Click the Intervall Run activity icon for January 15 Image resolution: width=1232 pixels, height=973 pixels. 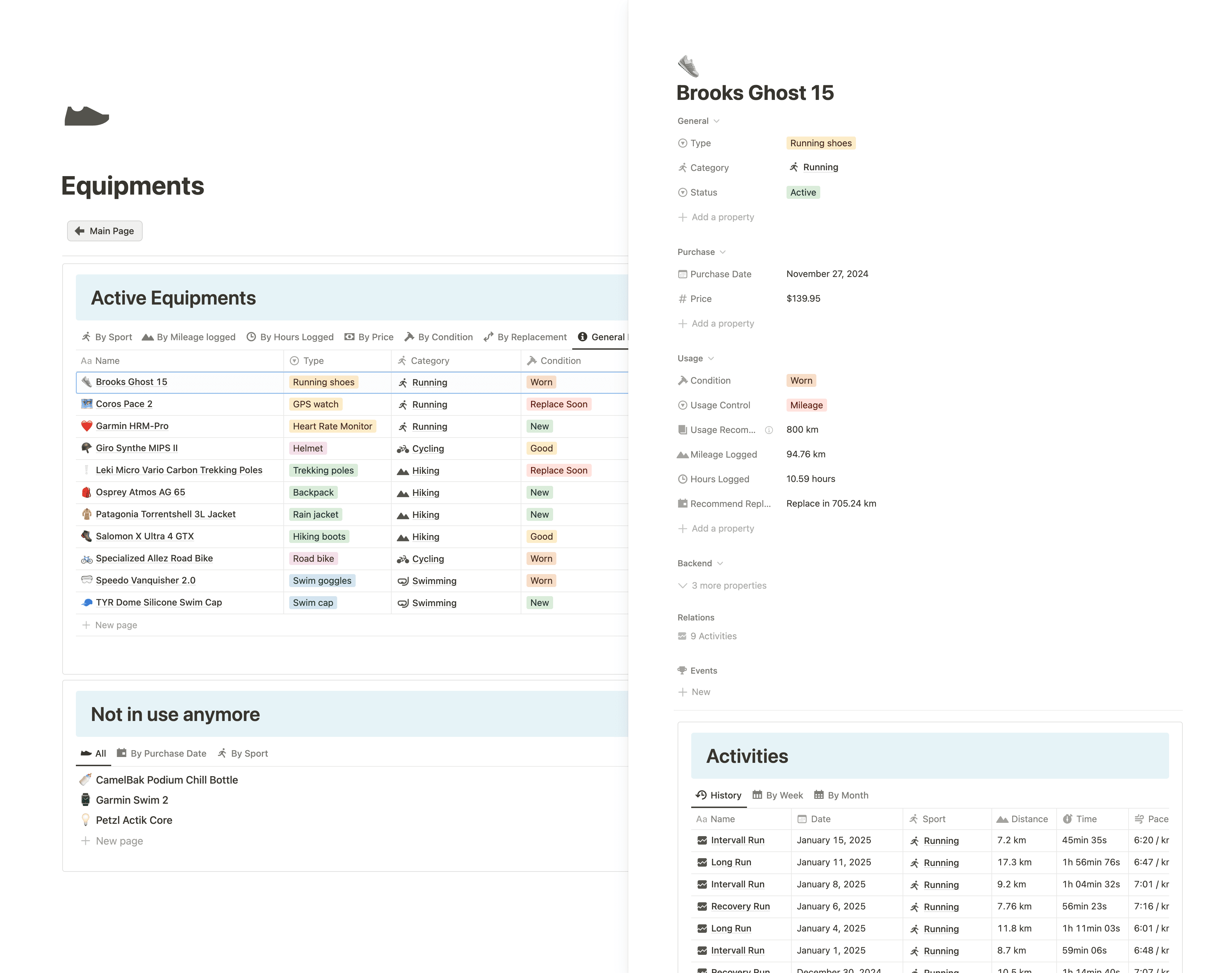point(702,840)
